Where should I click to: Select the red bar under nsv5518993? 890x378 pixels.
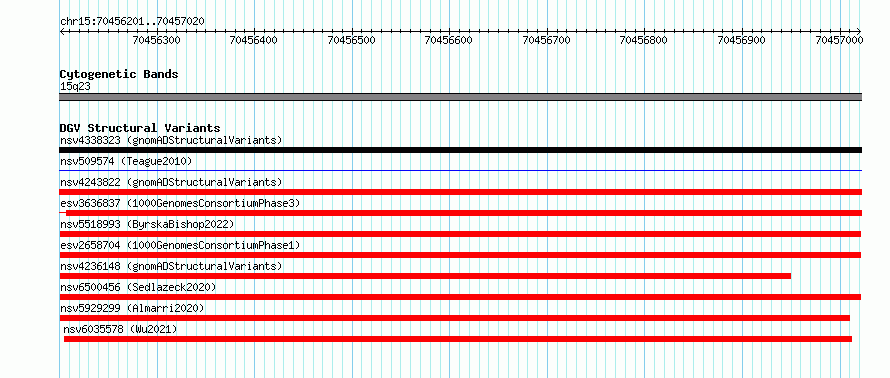click(x=460, y=234)
